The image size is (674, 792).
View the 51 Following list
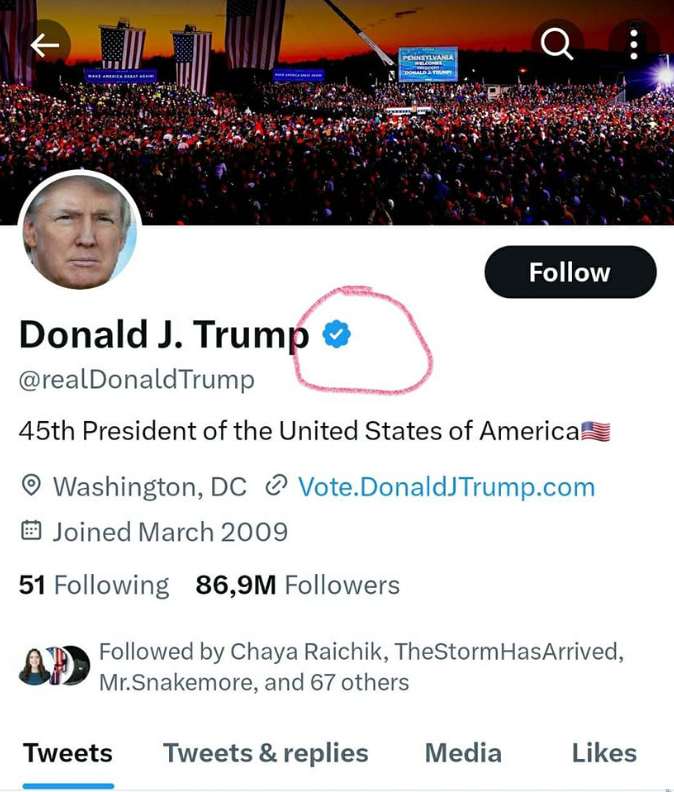(94, 585)
